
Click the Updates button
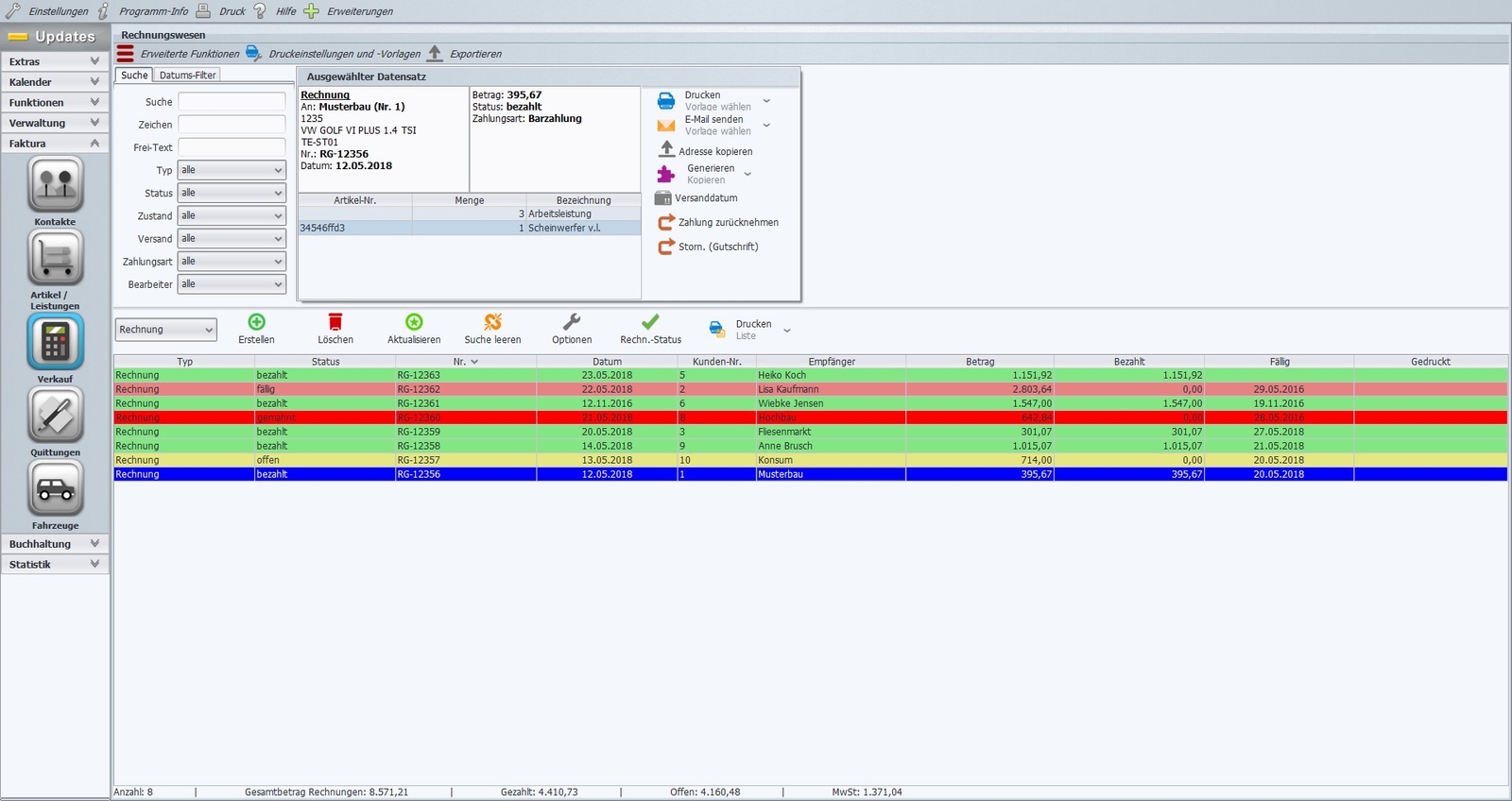click(55, 36)
